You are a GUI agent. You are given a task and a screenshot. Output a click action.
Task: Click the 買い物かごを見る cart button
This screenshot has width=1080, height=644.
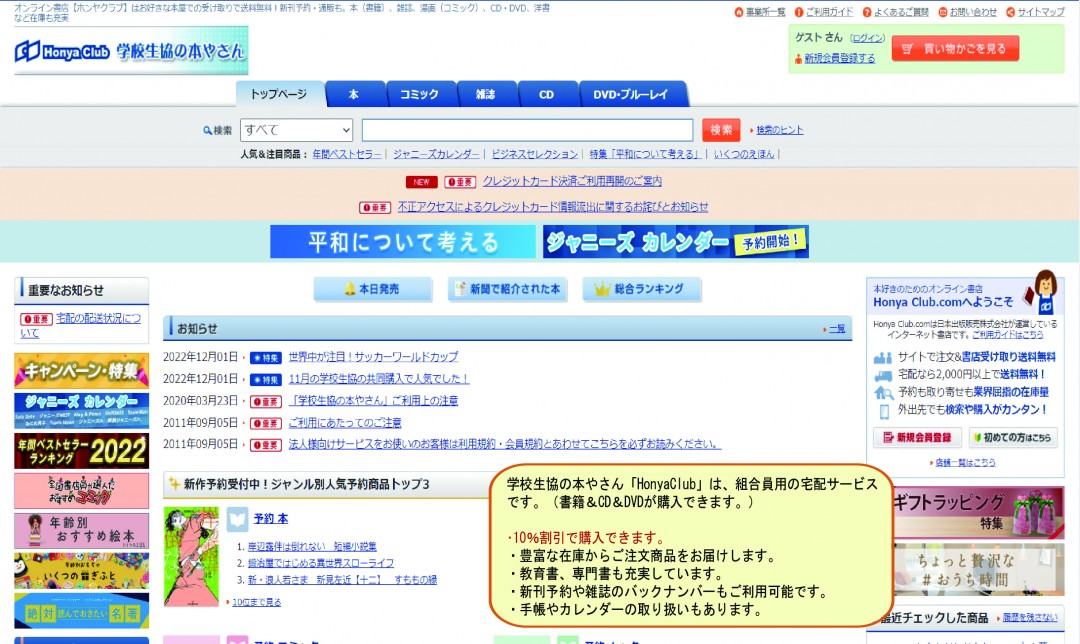pyautogui.click(x=955, y=49)
